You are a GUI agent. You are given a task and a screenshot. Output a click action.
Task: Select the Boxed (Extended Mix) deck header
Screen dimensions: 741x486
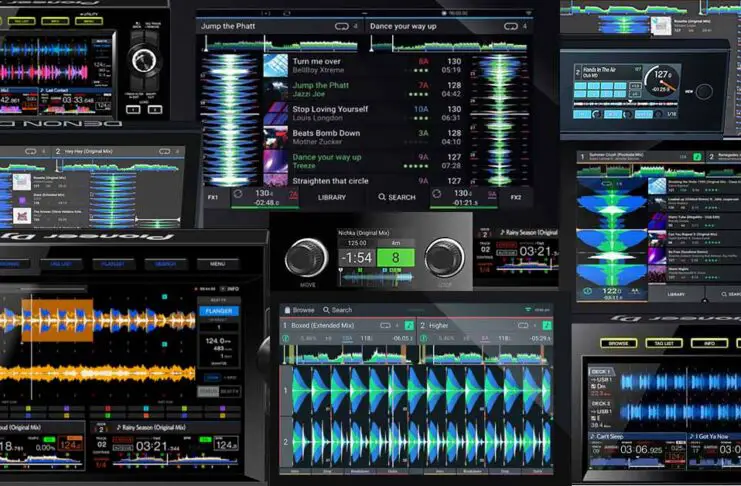pos(347,325)
